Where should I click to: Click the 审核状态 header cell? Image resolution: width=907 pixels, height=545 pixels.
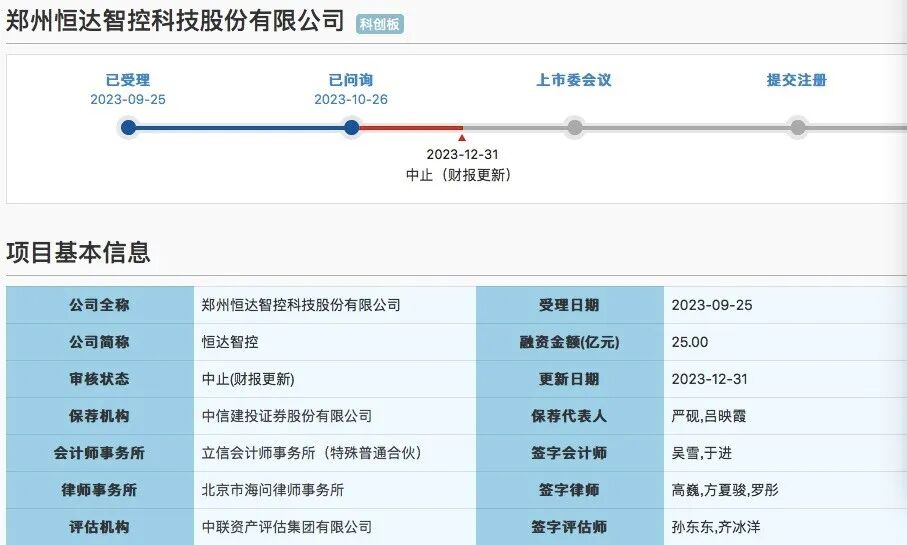[99, 379]
